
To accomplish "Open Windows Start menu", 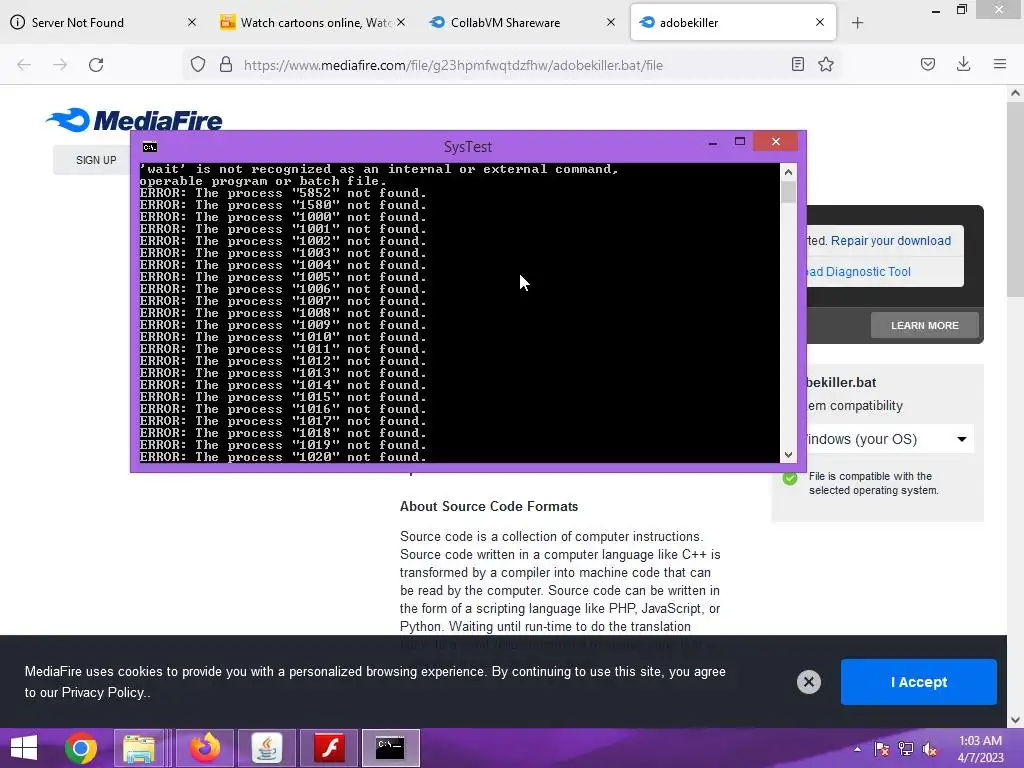I will pyautogui.click(x=24, y=748).
